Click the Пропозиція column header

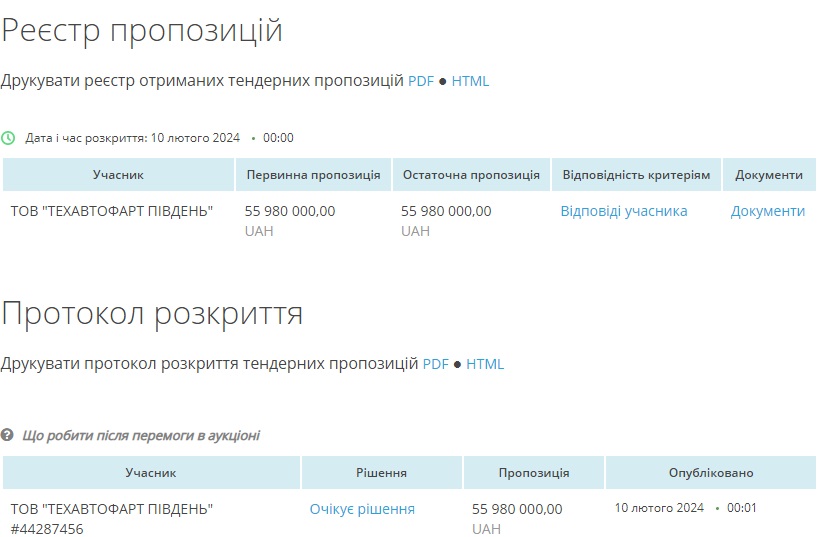click(x=534, y=473)
